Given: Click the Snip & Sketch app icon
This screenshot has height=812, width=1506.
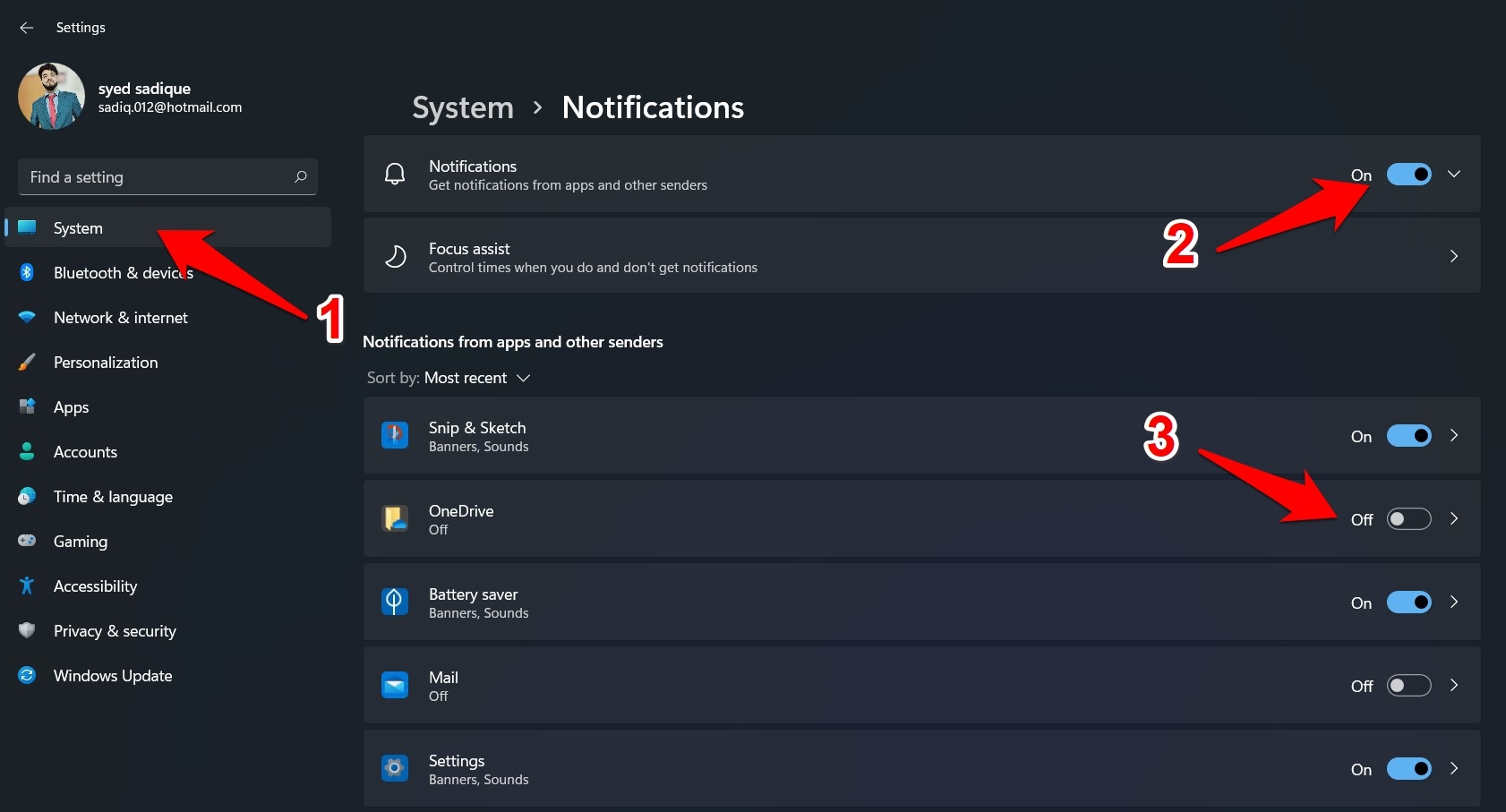Looking at the screenshot, I should 395,436.
